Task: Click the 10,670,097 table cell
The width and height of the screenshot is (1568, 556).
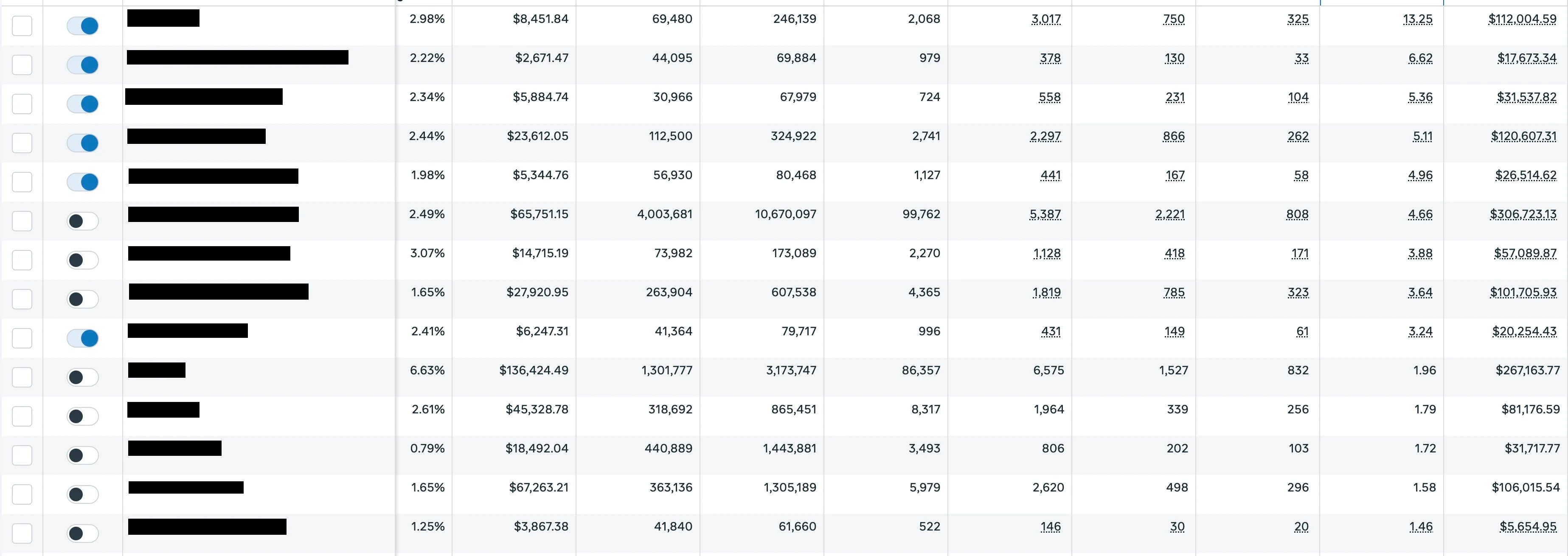Action: [x=785, y=214]
